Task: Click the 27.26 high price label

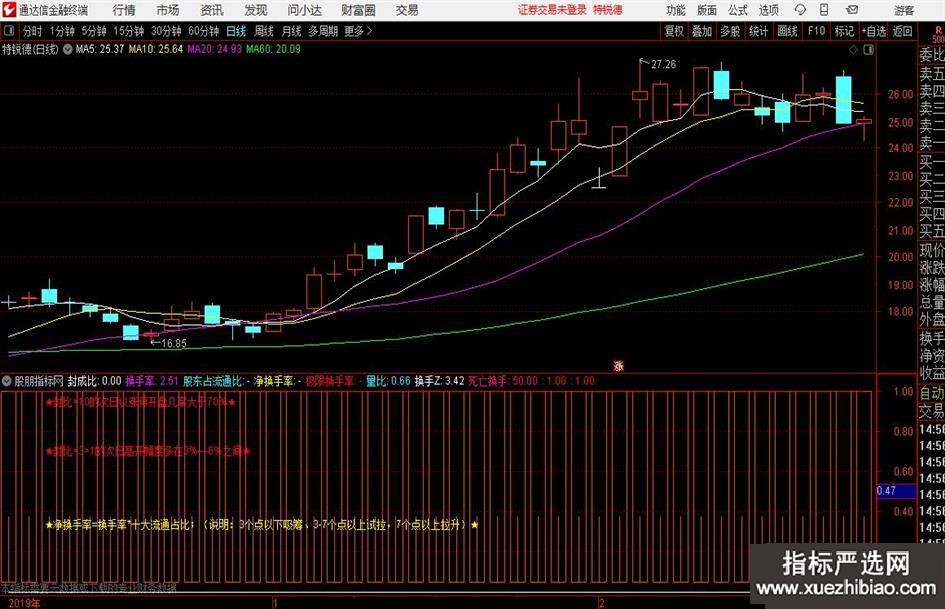Action: [x=663, y=65]
